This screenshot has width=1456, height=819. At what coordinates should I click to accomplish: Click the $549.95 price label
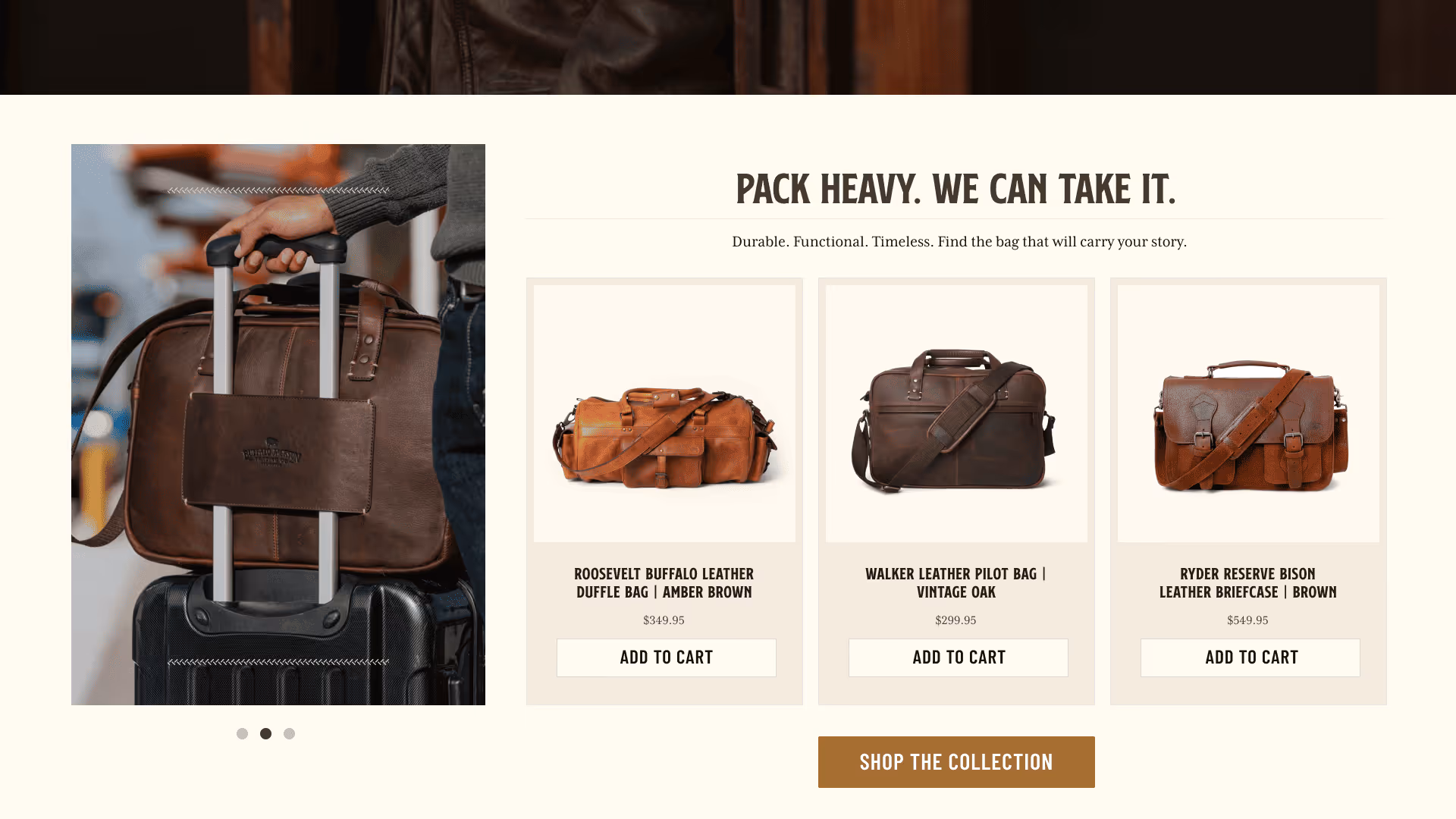pyautogui.click(x=1247, y=620)
